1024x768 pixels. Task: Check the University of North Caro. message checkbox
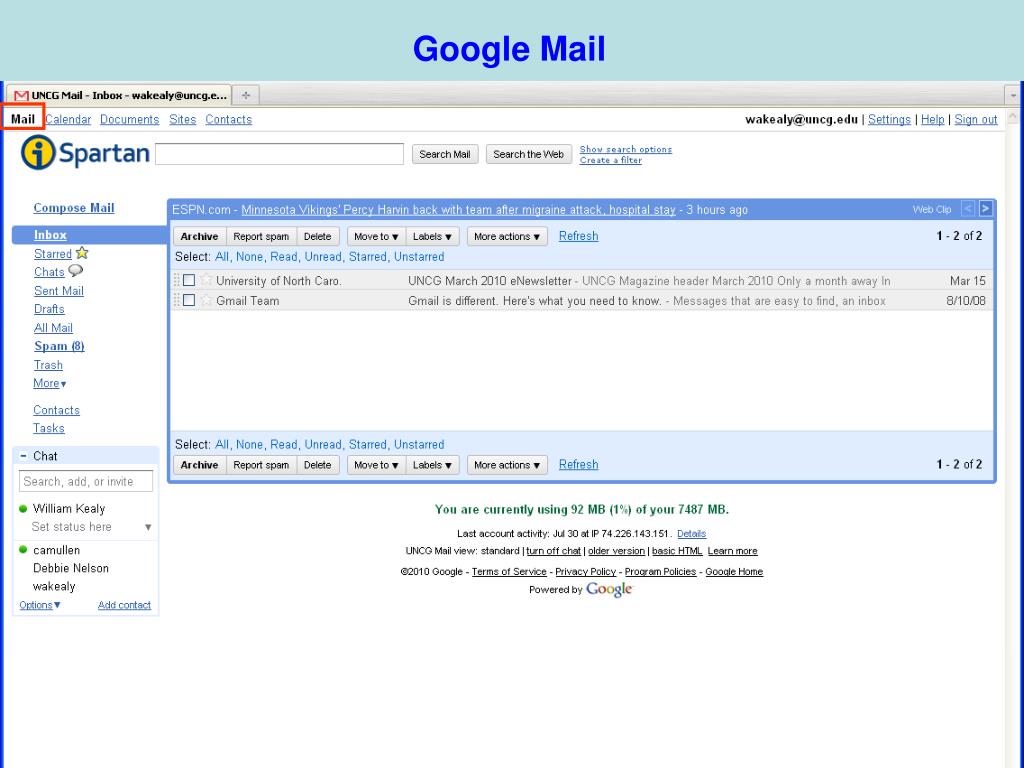(189, 280)
